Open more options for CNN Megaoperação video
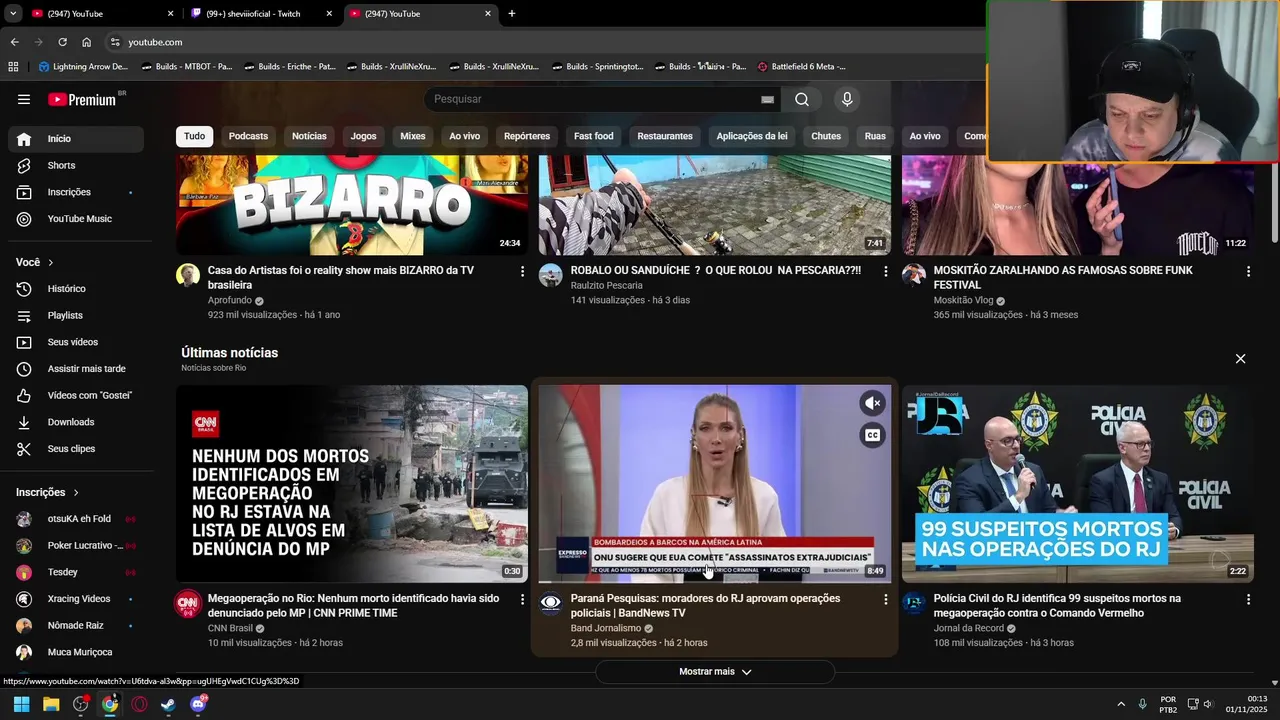The height and width of the screenshot is (720, 1280). [x=522, y=599]
